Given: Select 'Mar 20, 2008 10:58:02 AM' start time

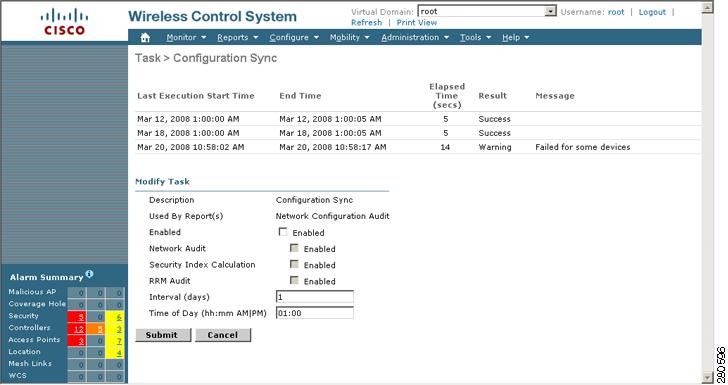Looking at the screenshot, I should 190,147.
